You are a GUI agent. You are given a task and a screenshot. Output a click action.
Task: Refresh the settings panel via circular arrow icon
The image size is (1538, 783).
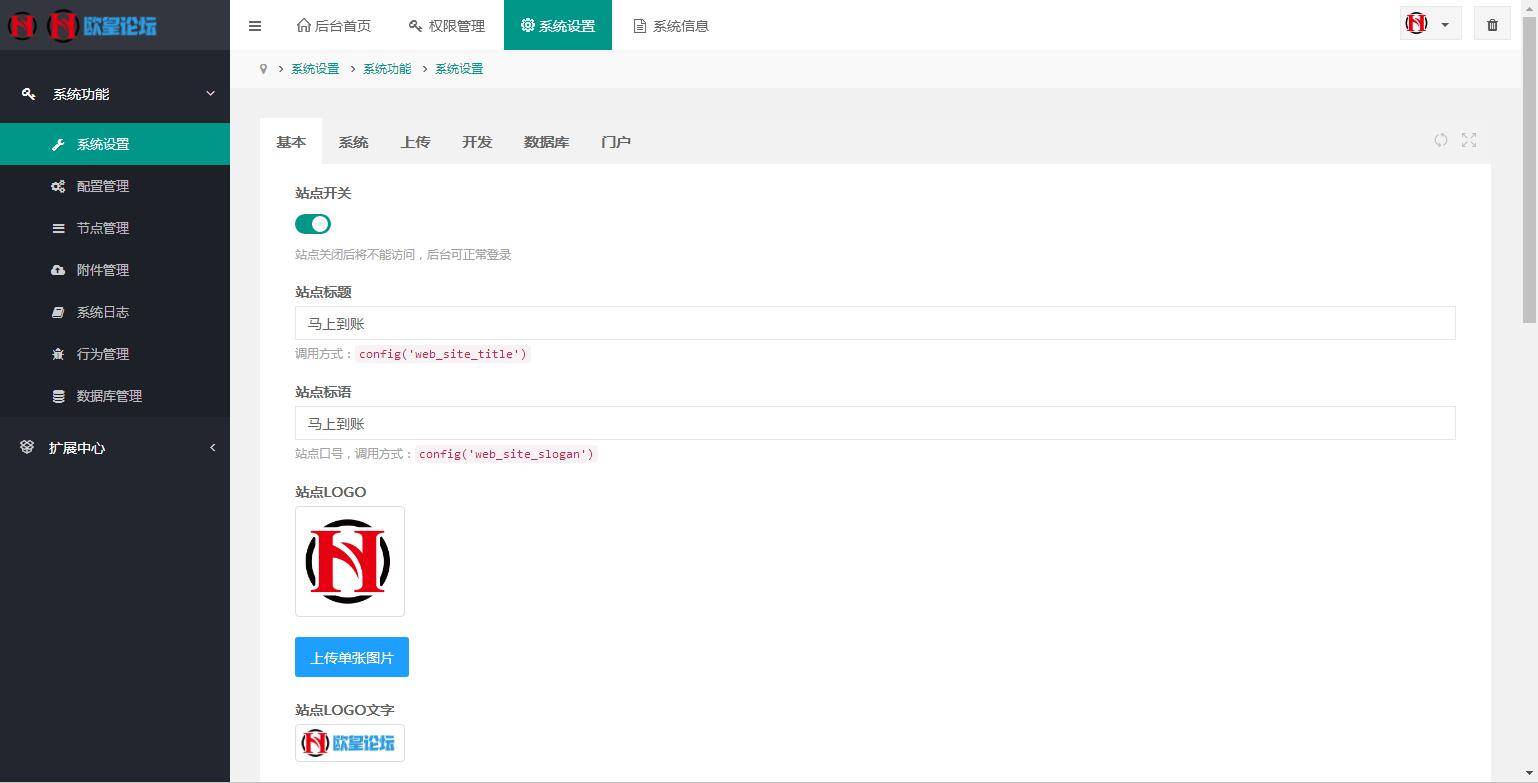click(1440, 140)
